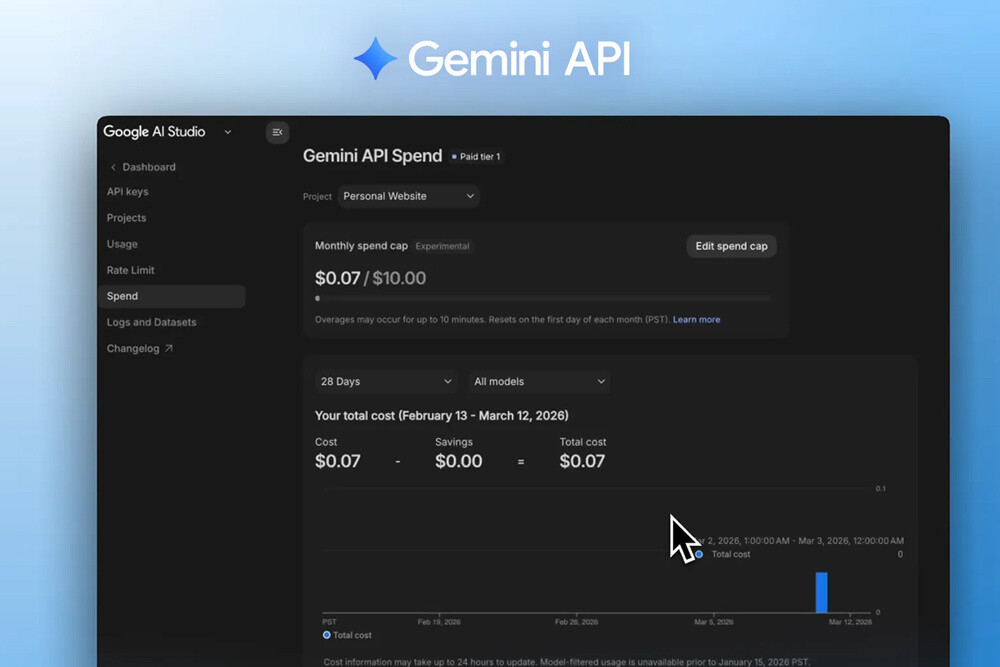
Task: Open the All models filter dropdown
Action: tap(539, 381)
